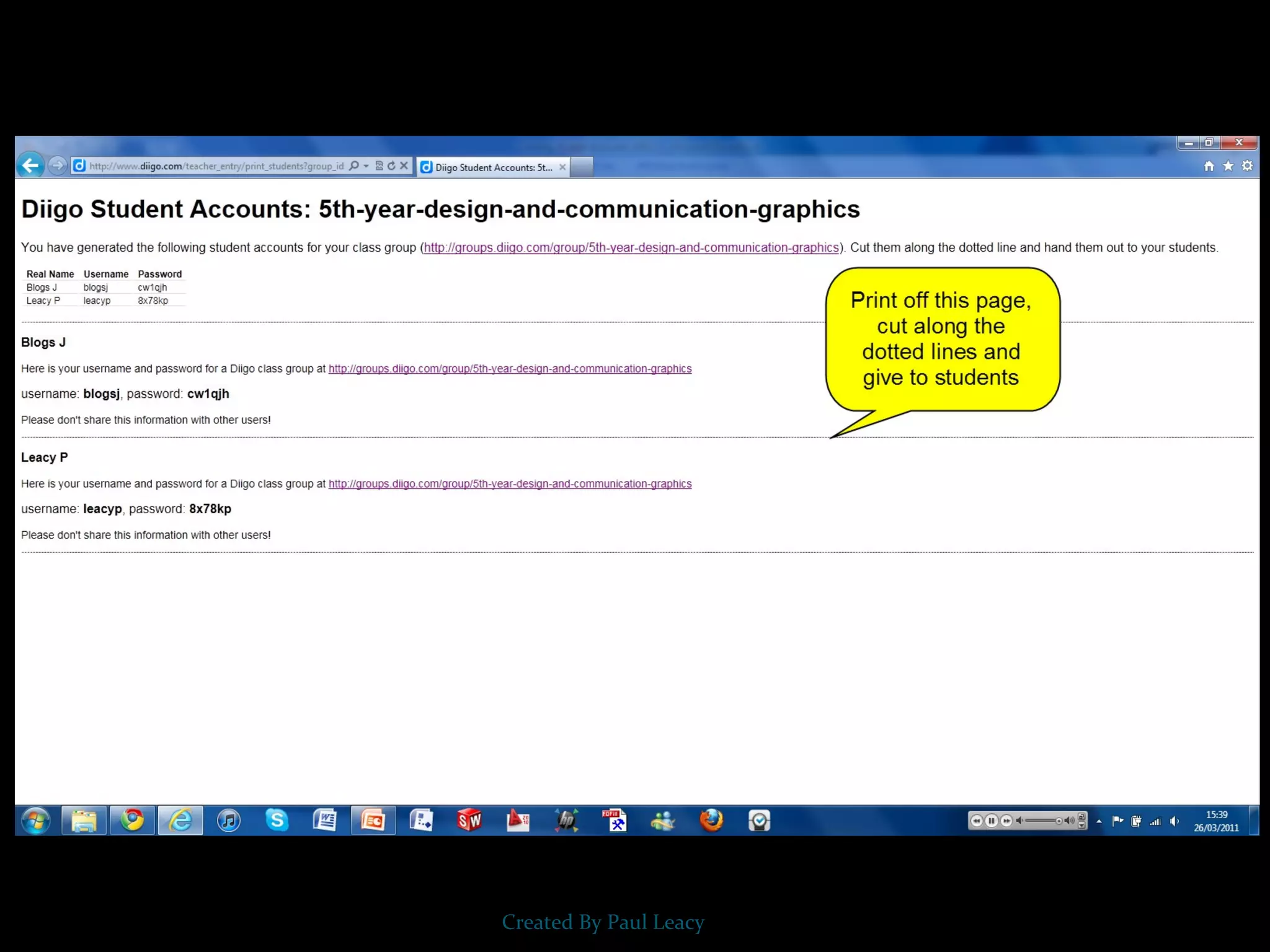This screenshot has height=952, width=1270.
Task: Open the HP application taskbar icon
Action: tap(566, 821)
